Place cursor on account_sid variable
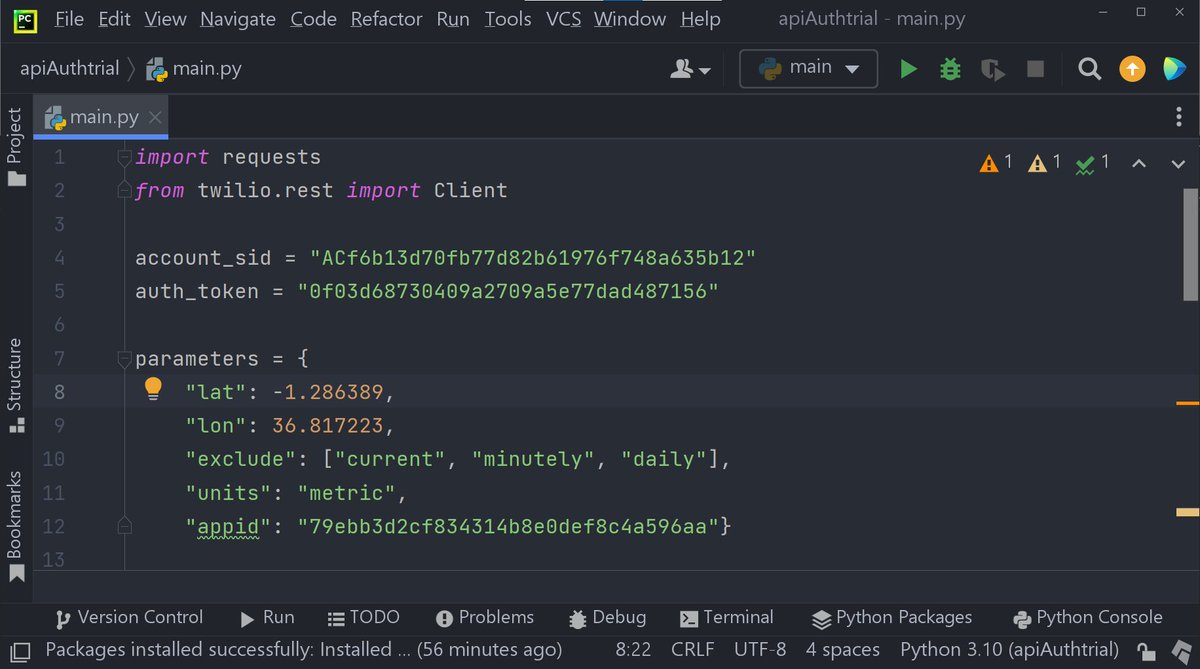 click(x=204, y=258)
